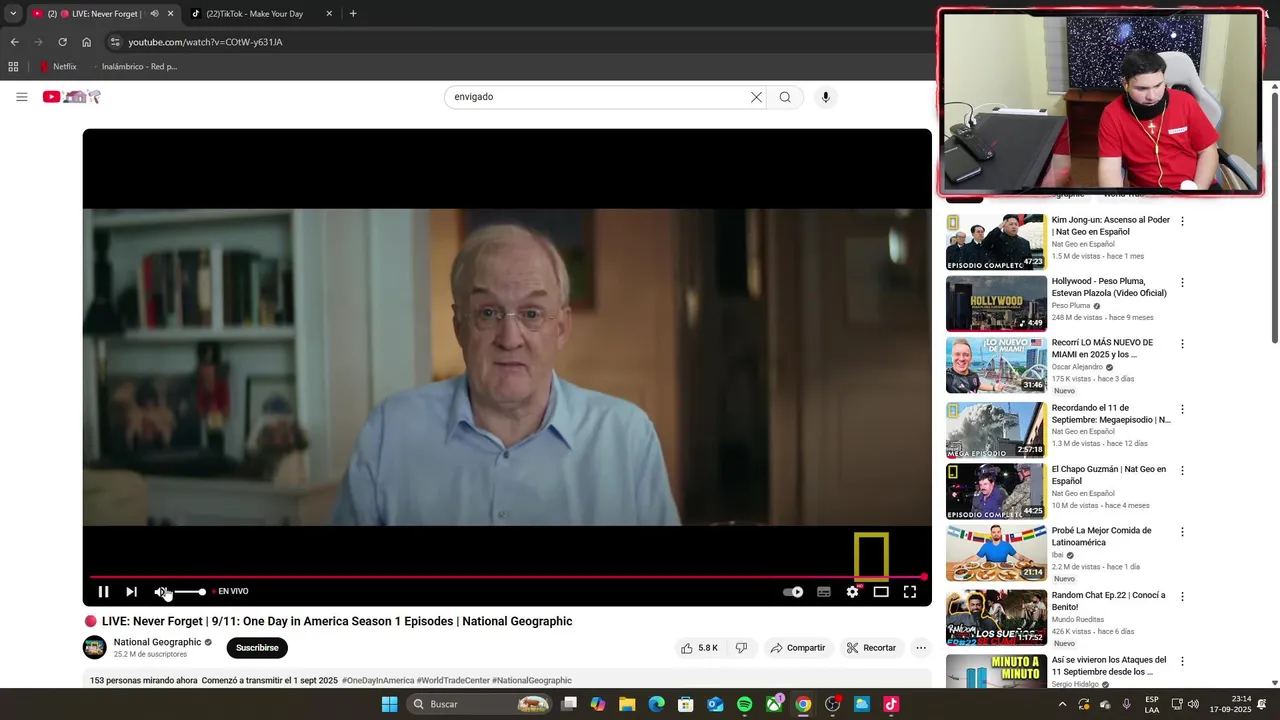Pause the live video playback
Image resolution: width=1280 pixels, height=720 pixels.
coord(103,592)
